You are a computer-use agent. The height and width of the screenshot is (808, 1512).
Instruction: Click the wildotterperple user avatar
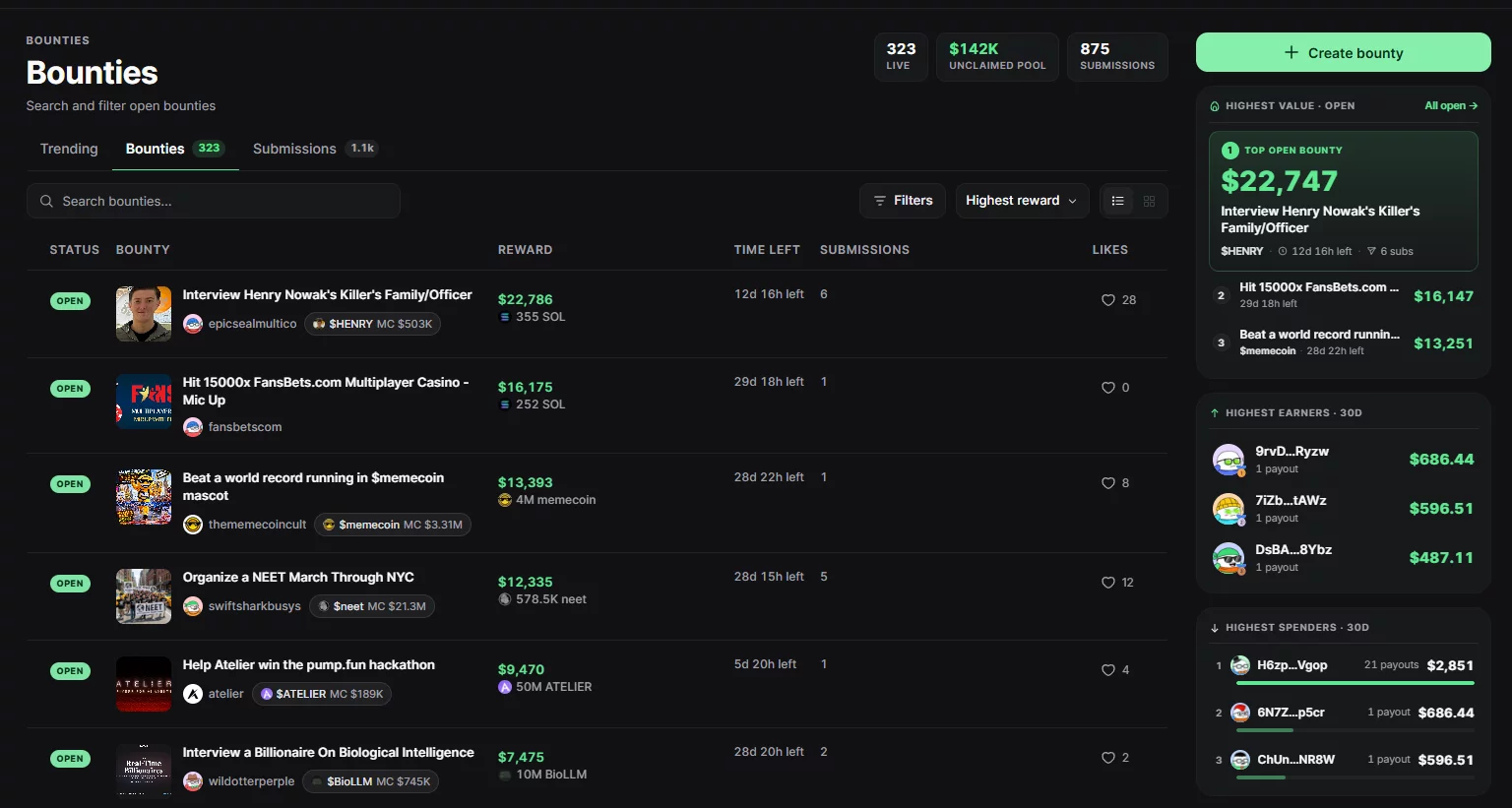[193, 781]
